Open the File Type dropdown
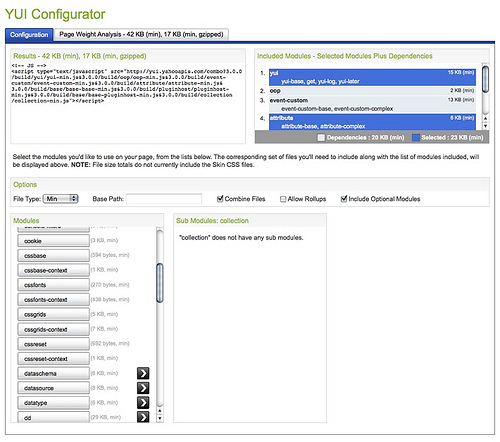Image resolution: width=500 pixels, height=442 pixels. click(x=61, y=199)
